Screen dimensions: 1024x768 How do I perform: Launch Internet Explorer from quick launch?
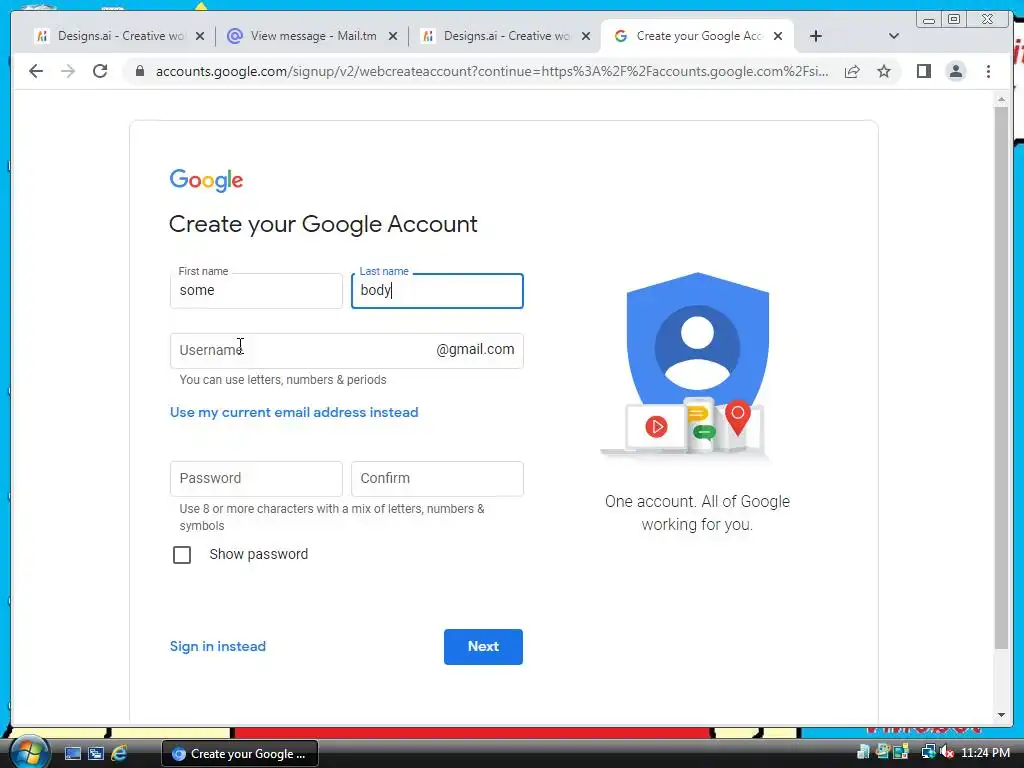tap(120, 754)
